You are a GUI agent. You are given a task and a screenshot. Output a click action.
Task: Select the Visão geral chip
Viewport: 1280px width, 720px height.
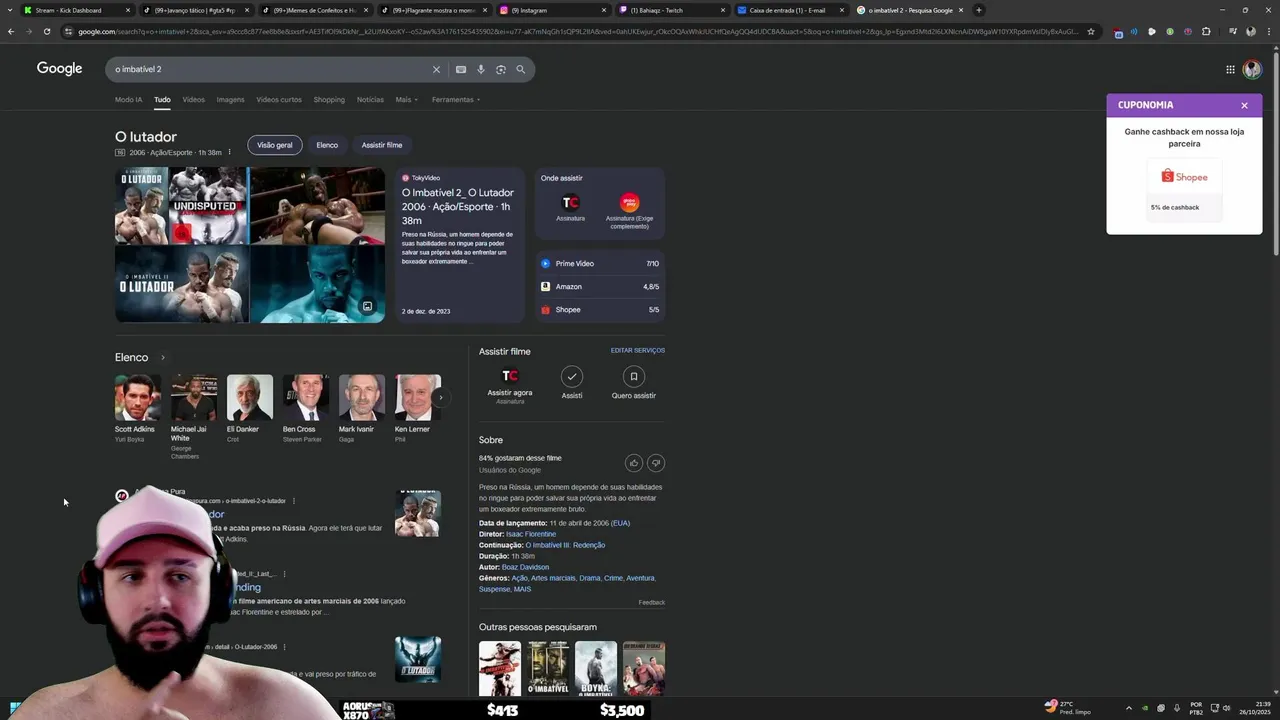(275, 145)
